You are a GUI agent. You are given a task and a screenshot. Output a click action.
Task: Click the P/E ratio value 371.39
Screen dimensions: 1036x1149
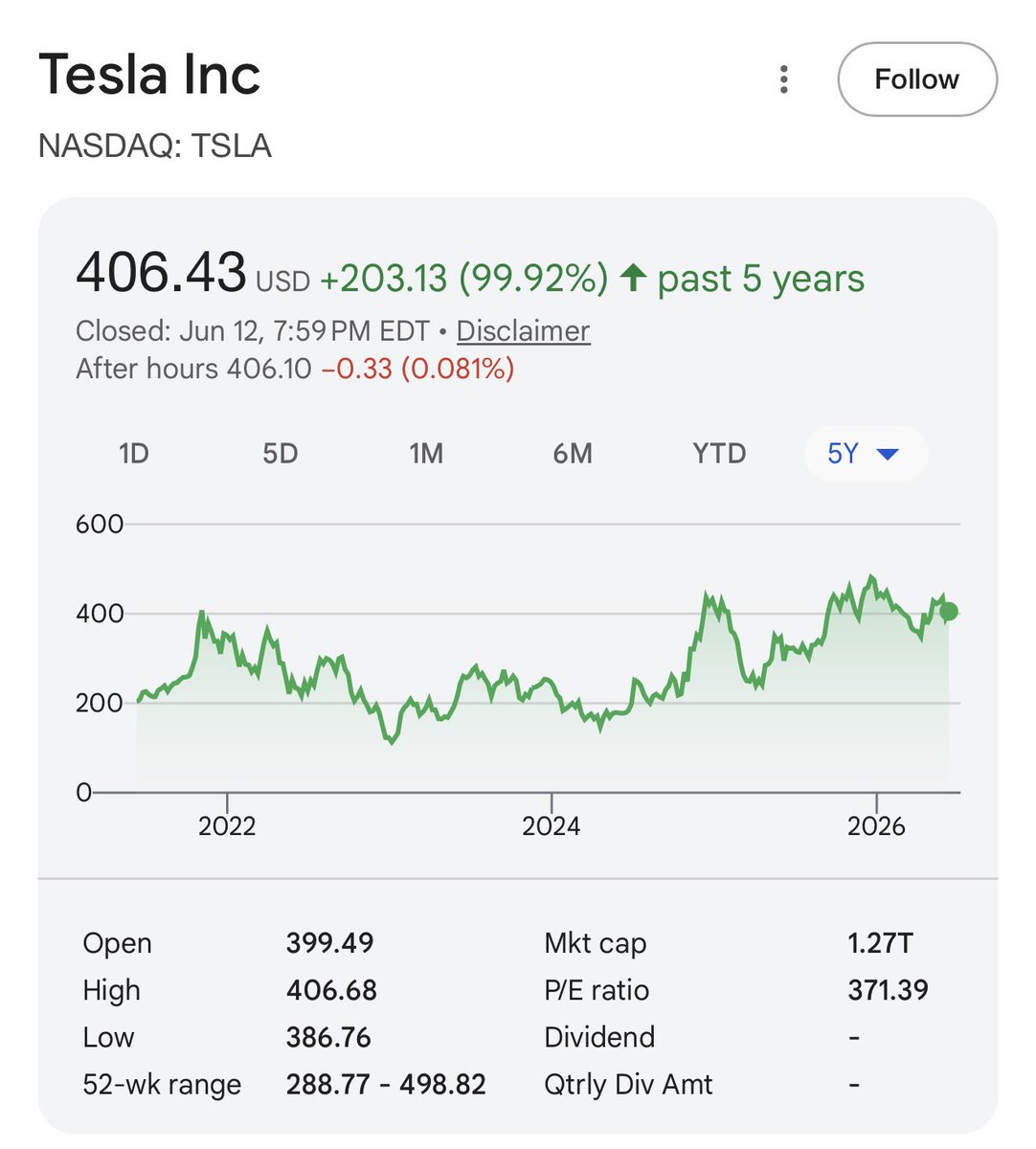point(888,990)
